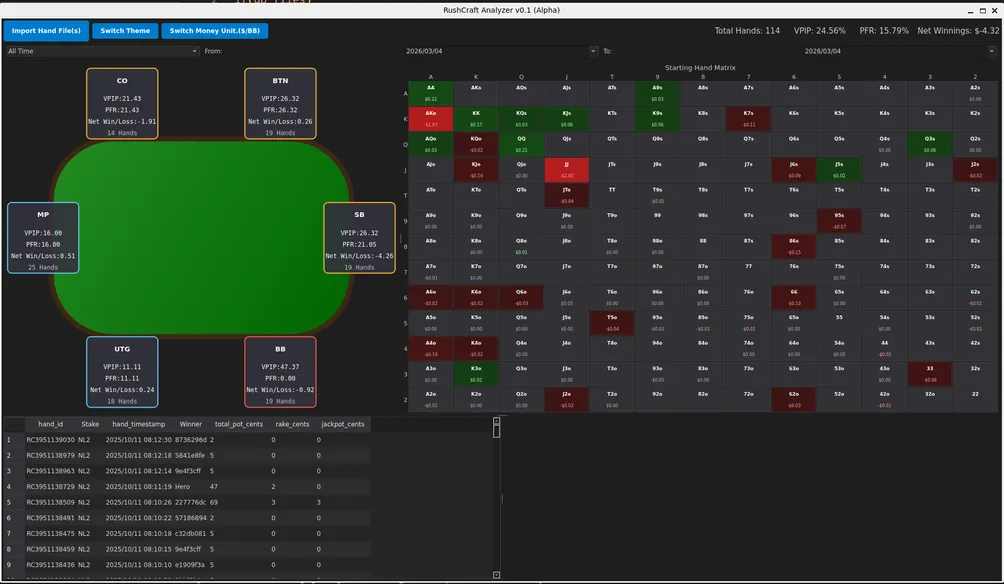
Task: Select the CO seat card
Action: tap(122, 103)
